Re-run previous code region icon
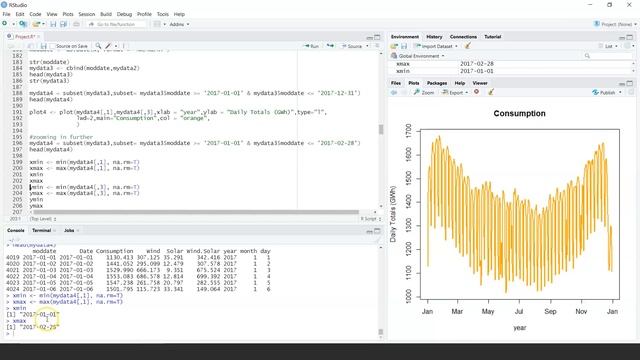The image size is (640, 360). (x=330, y=46)
